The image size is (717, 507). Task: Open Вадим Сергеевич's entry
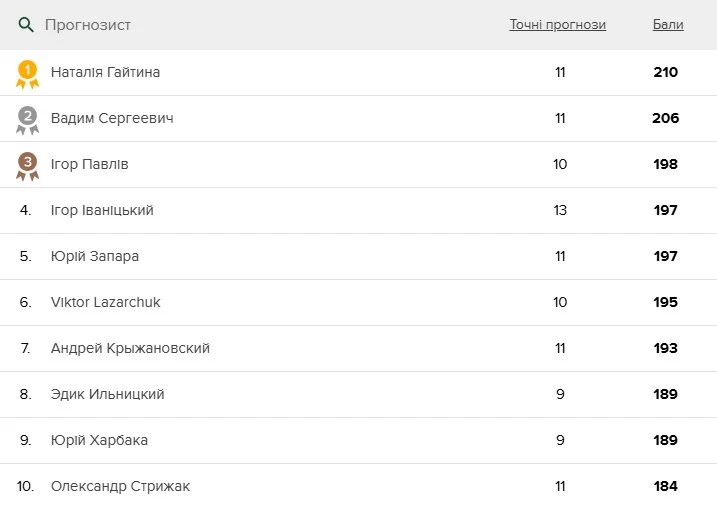[x=112, y=119]
